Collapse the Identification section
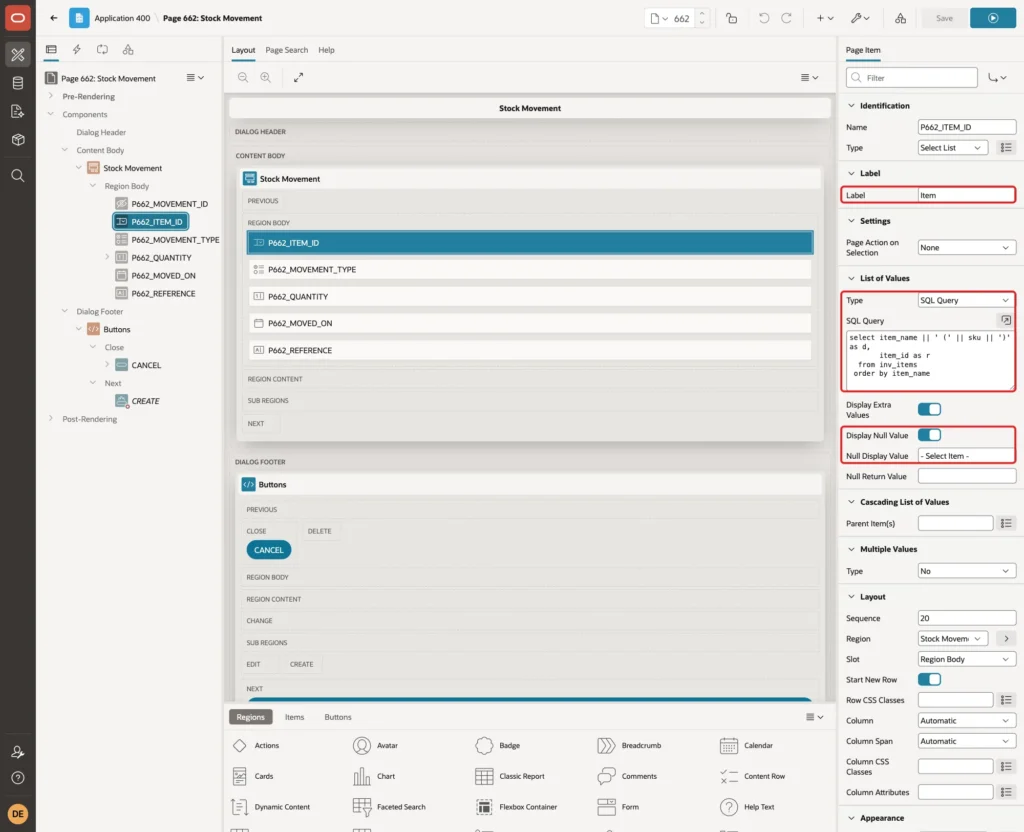The width and height of the screenshot is (1024, 832). pos(851,106)
